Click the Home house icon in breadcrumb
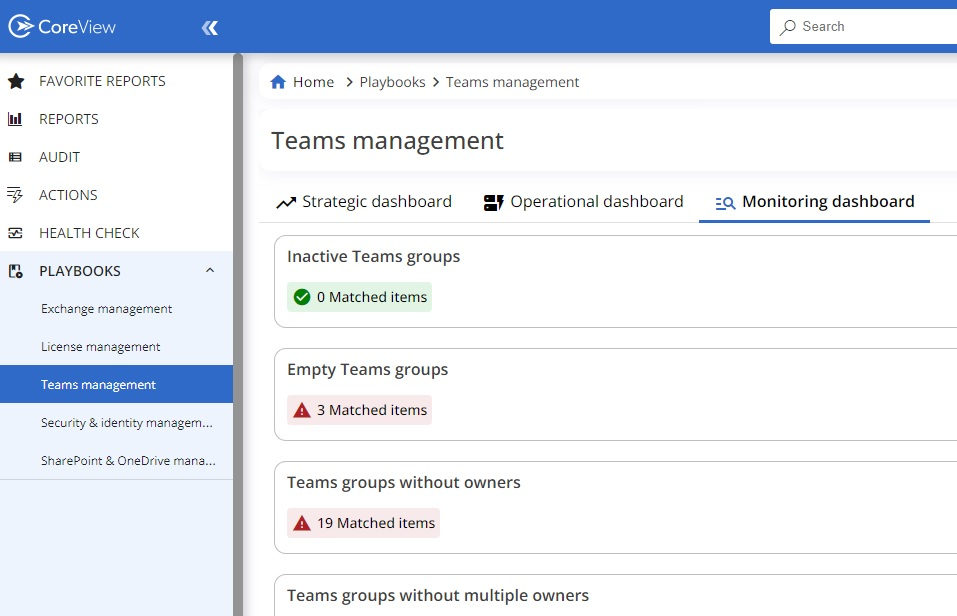Image resolution: width=957 pixels, height=616 pixels. point(278,82)
